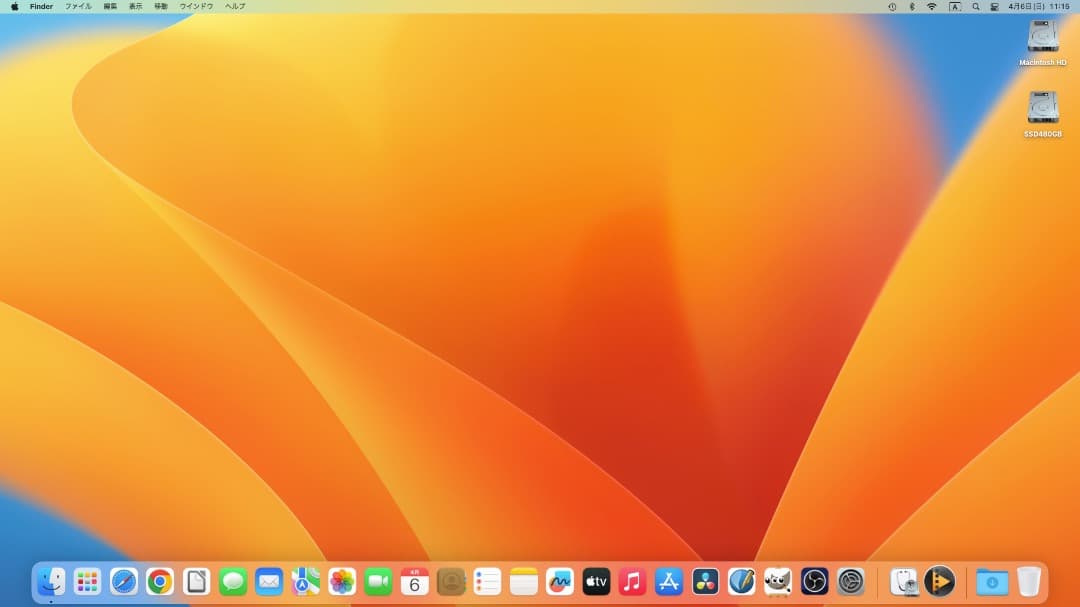Launch OBS Studio

[813, 581]
